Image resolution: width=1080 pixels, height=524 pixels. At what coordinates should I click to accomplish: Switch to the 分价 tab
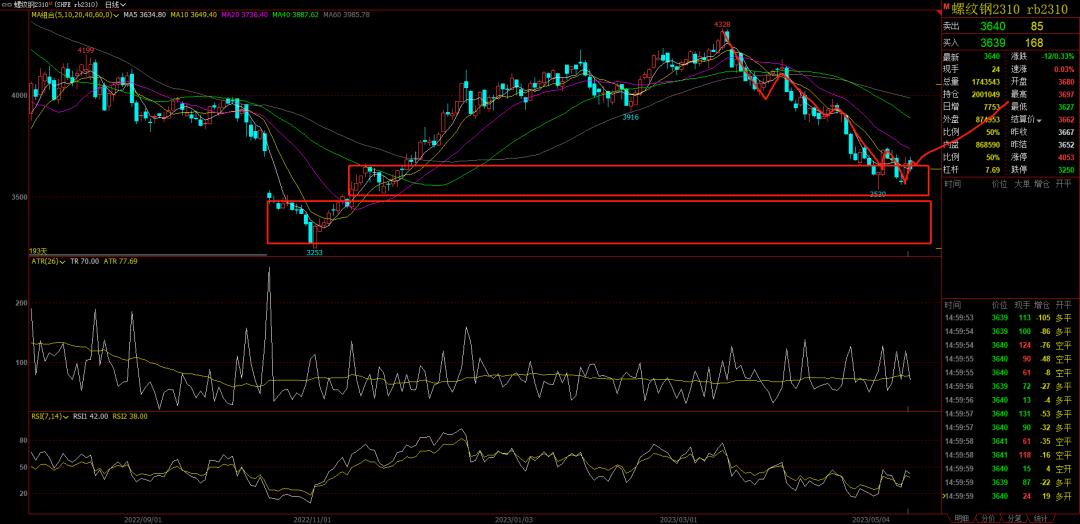pos(987,518)
